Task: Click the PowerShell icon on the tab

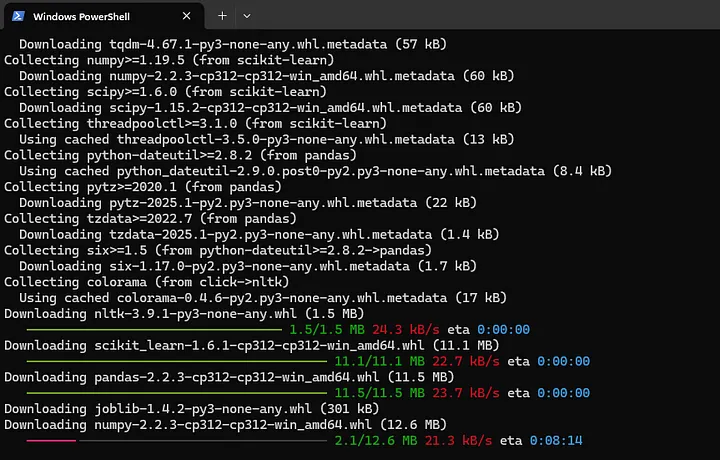Action: point(18,16)
